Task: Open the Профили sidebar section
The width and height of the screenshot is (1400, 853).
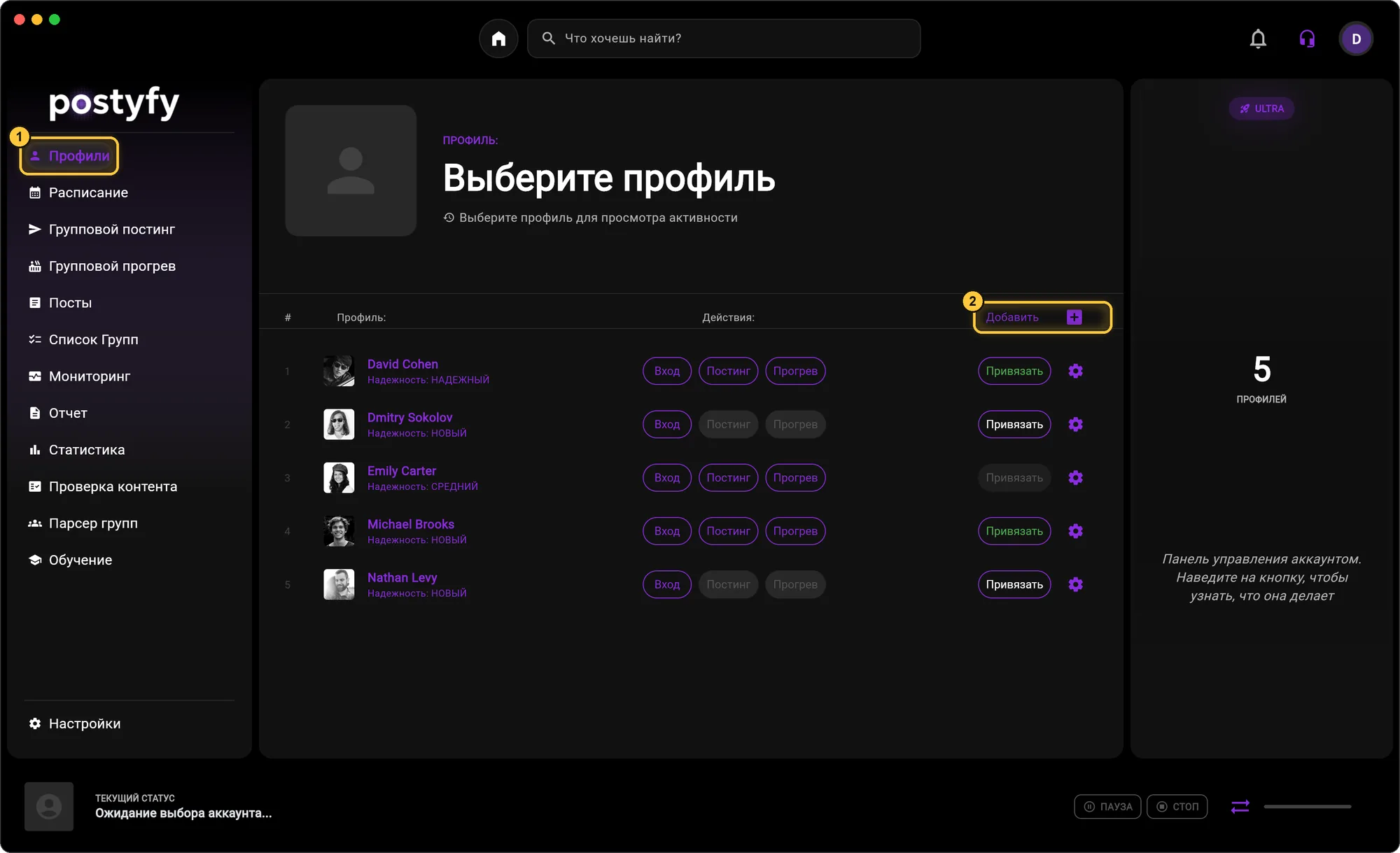Action: pyautogui.click(x=69, y=156)
